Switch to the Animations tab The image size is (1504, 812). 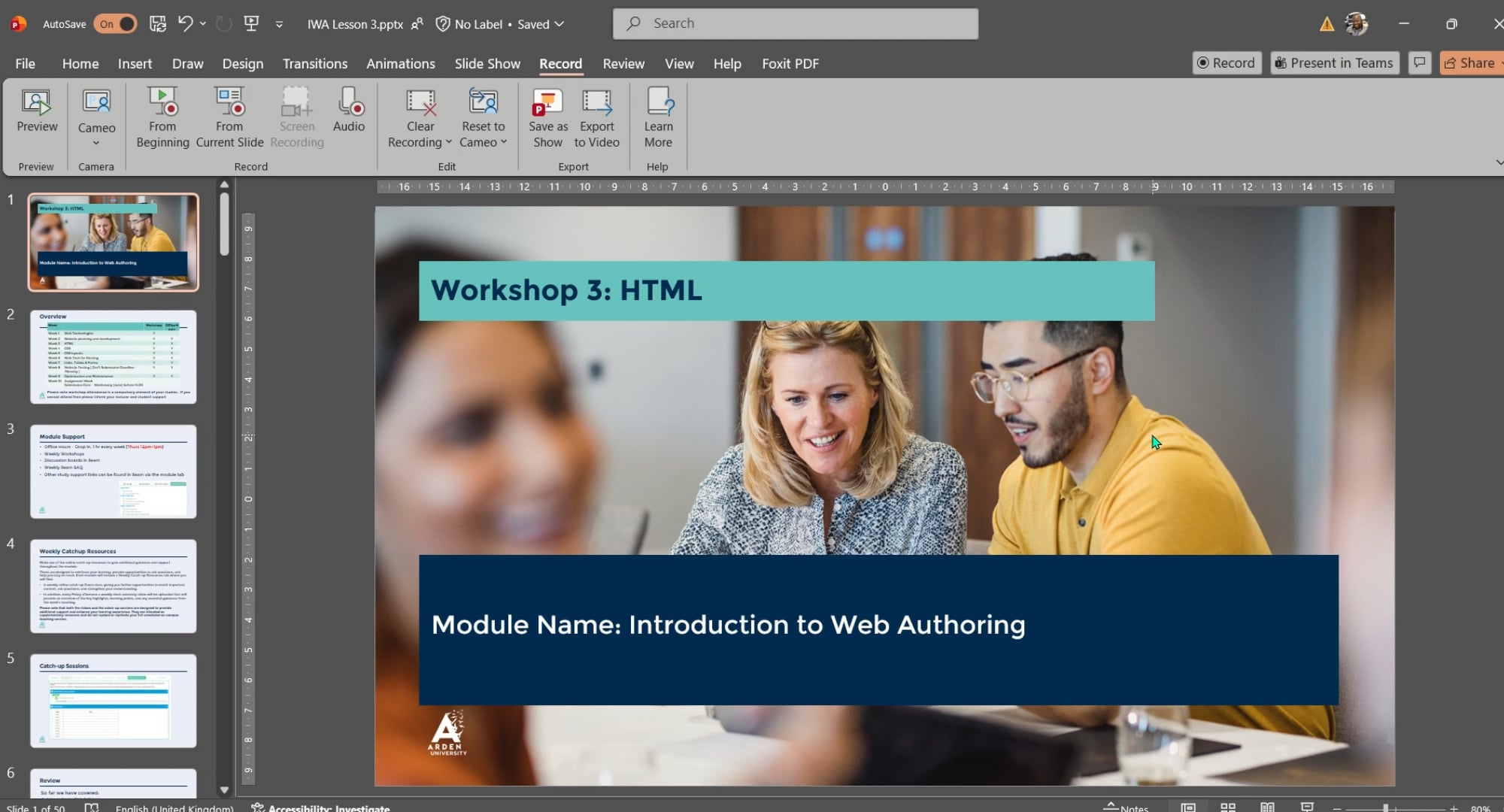point(400,64)
